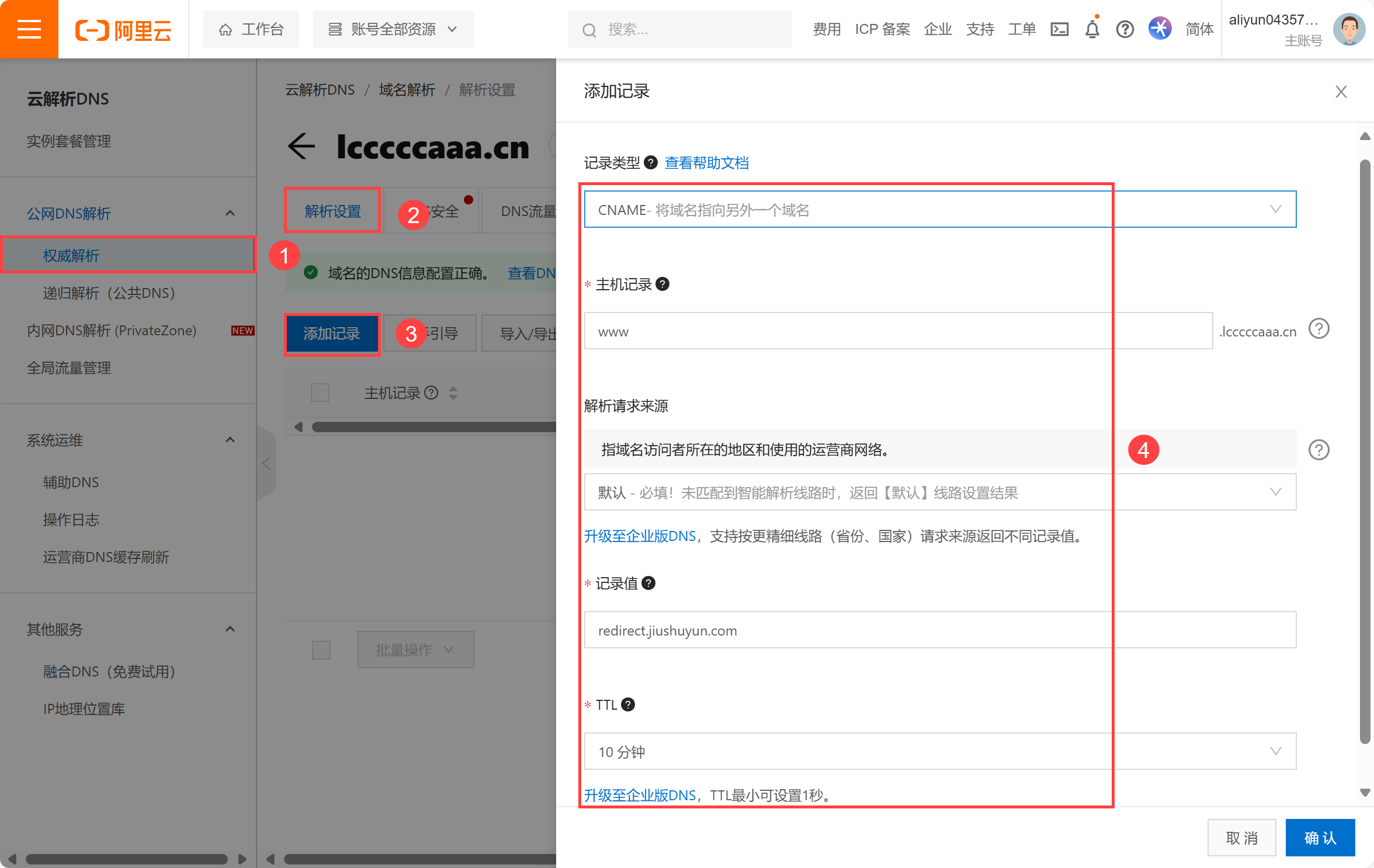This screenshot has height=868, width=1374.
Task: Go to domain resolution breadcrumb
Action: [x=407, y=90]
